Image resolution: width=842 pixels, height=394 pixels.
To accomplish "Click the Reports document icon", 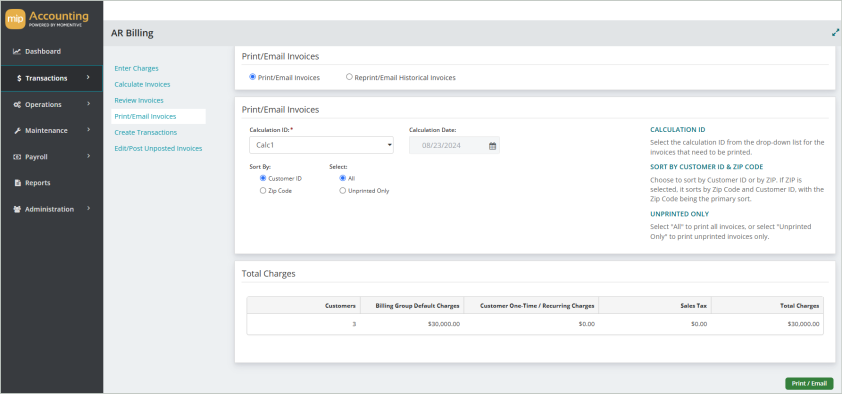I will coord(17,183).
